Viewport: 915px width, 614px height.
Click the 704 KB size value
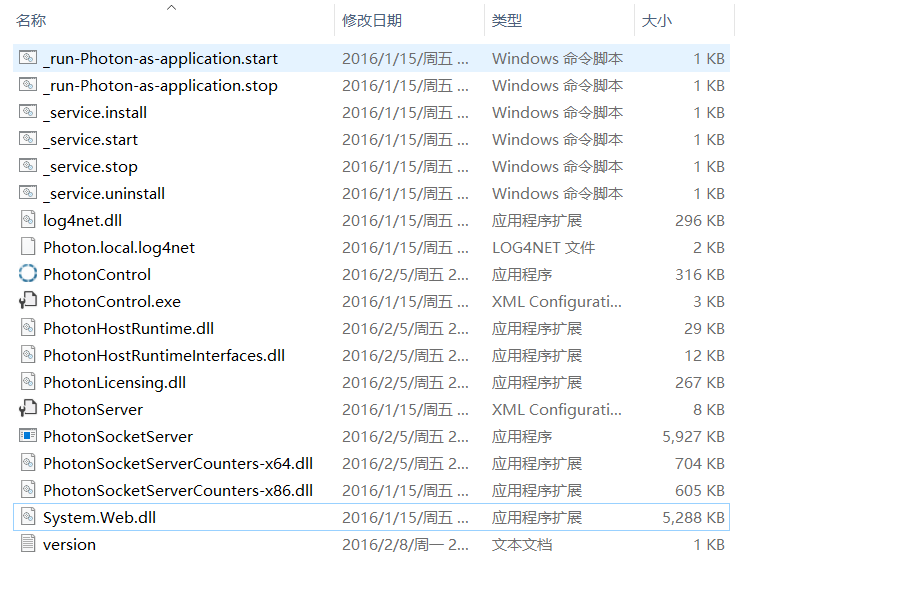pyautogui.click(x=700, y=463)
